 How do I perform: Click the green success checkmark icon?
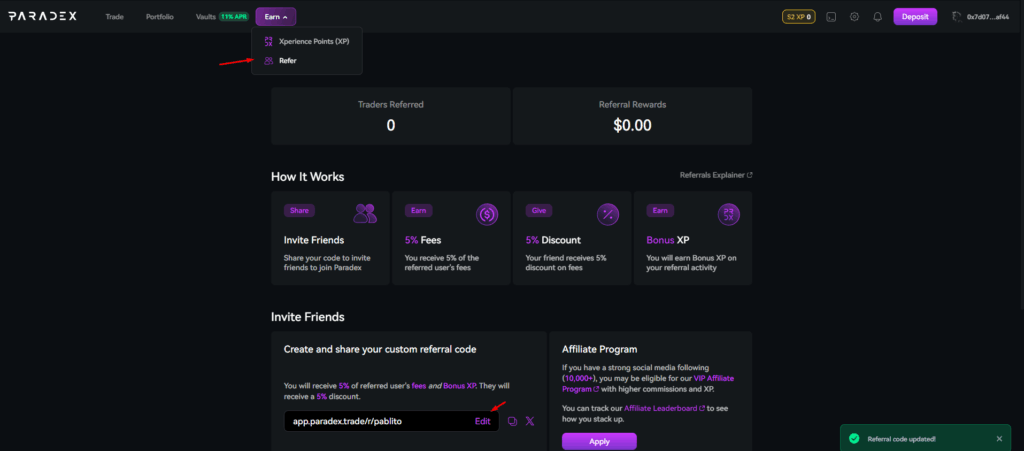click(x=853, y=439)
